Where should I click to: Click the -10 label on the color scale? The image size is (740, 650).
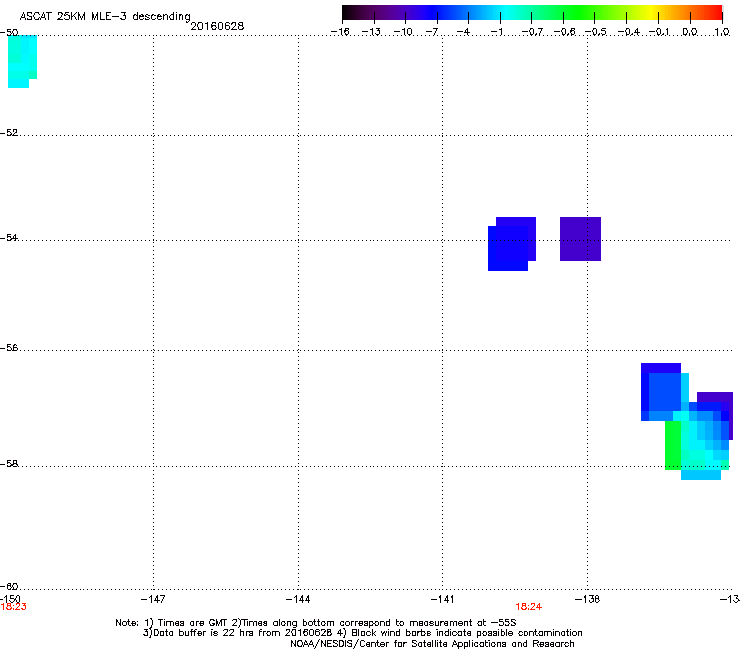coord(404,32)
